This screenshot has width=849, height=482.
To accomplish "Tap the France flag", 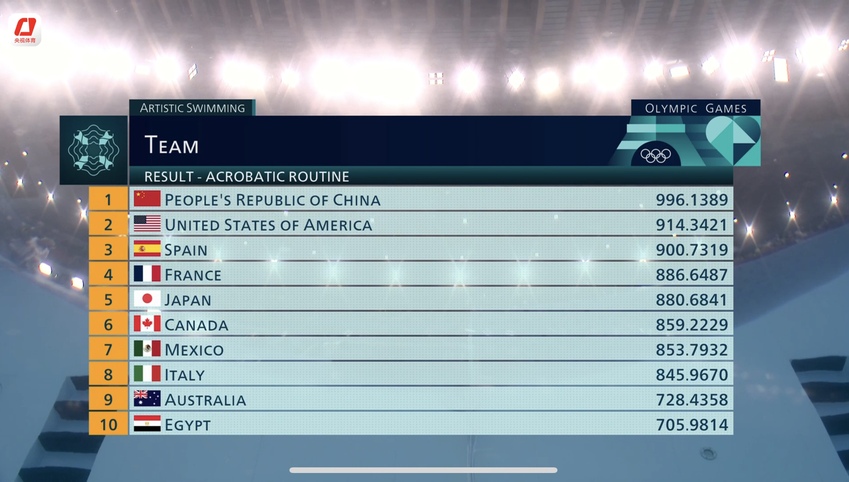I will tap(147, 274).
